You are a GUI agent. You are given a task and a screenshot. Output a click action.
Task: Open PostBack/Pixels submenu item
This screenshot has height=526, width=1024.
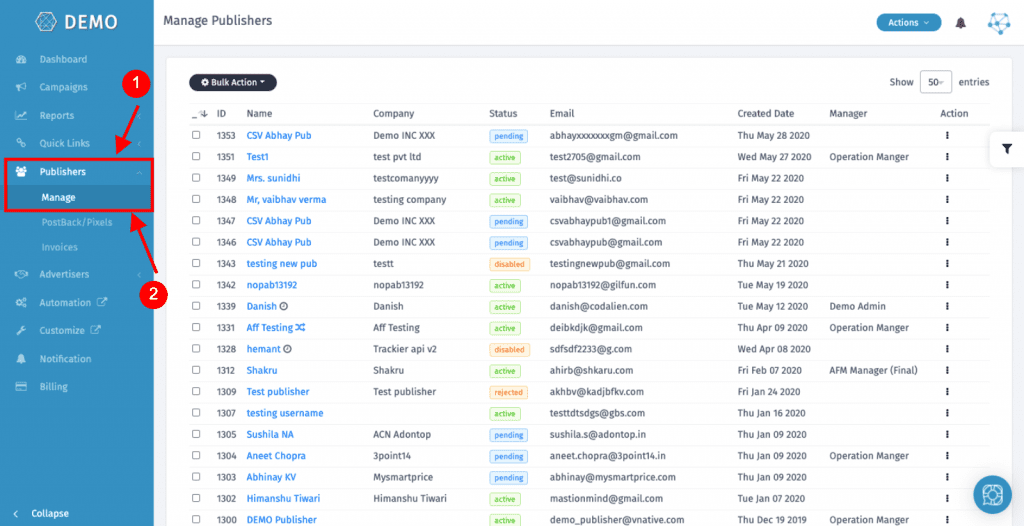[x=77, y=222]
